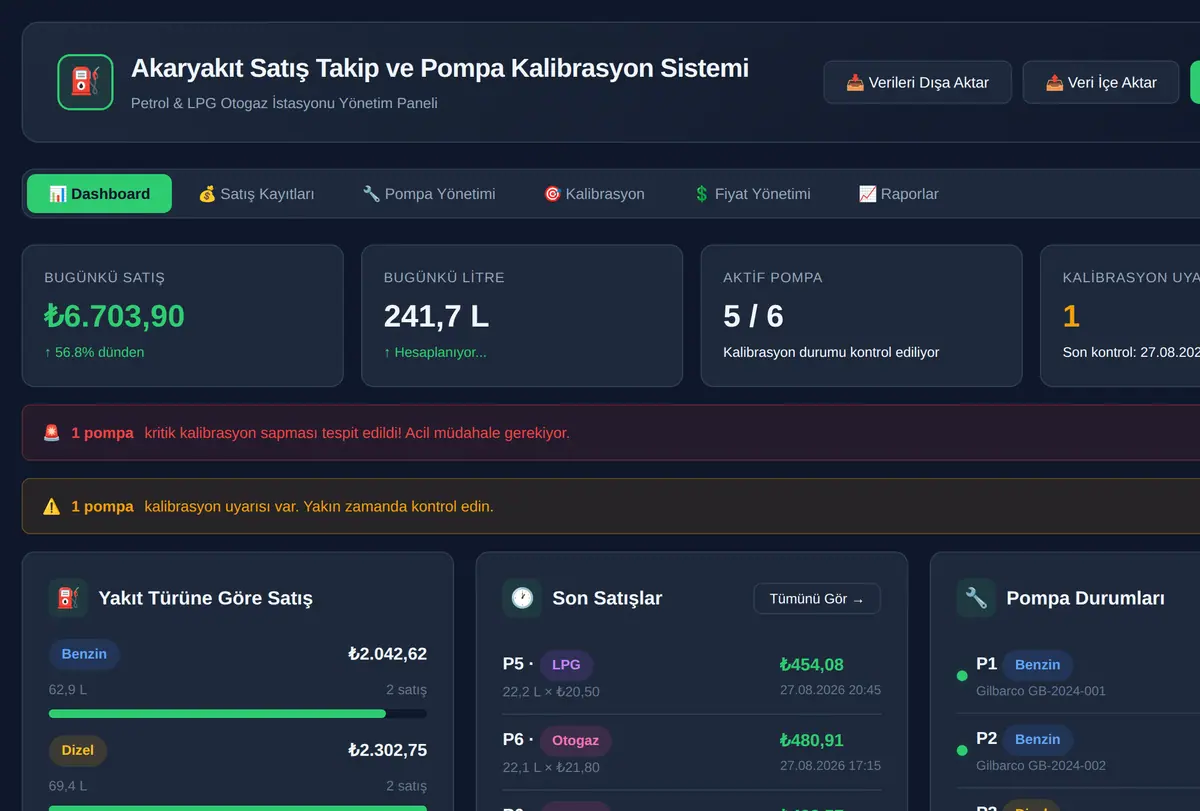Click the LPG badge on P5 sale
Screen dimensions: 1200x811
[x=567, y=665]
